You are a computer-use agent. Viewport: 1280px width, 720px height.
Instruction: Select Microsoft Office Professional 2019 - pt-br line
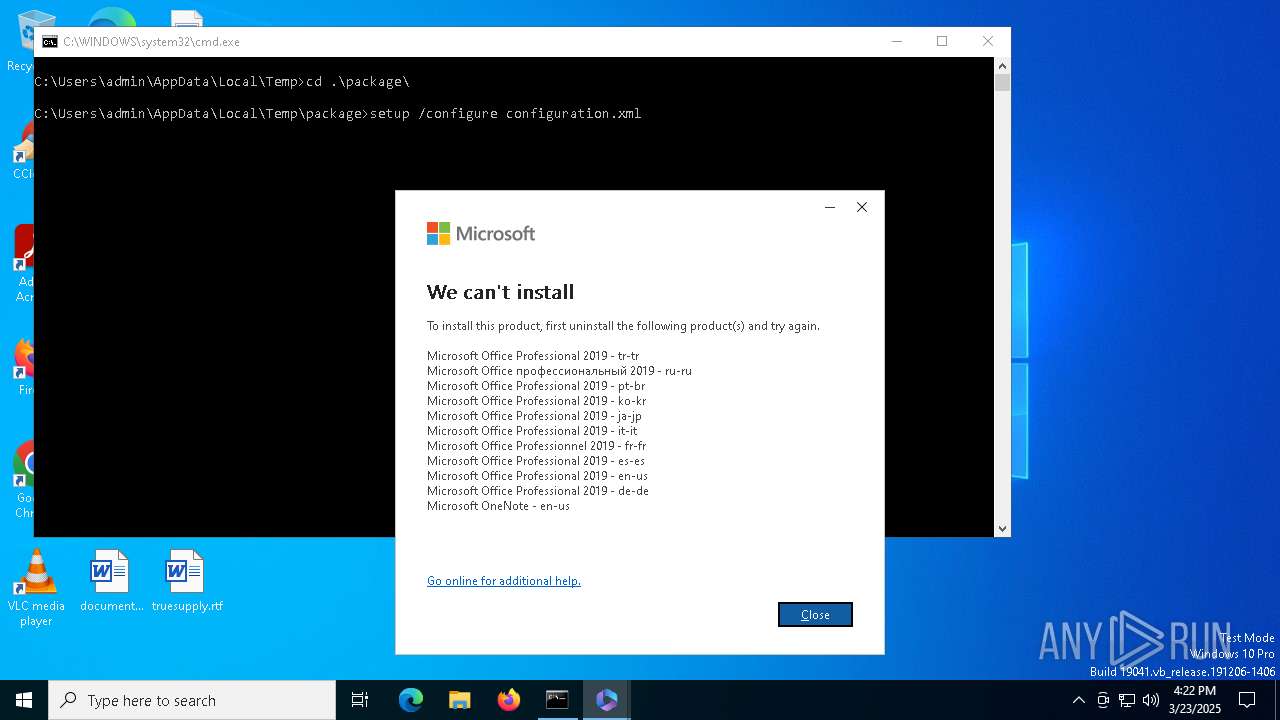pos(536,386)
